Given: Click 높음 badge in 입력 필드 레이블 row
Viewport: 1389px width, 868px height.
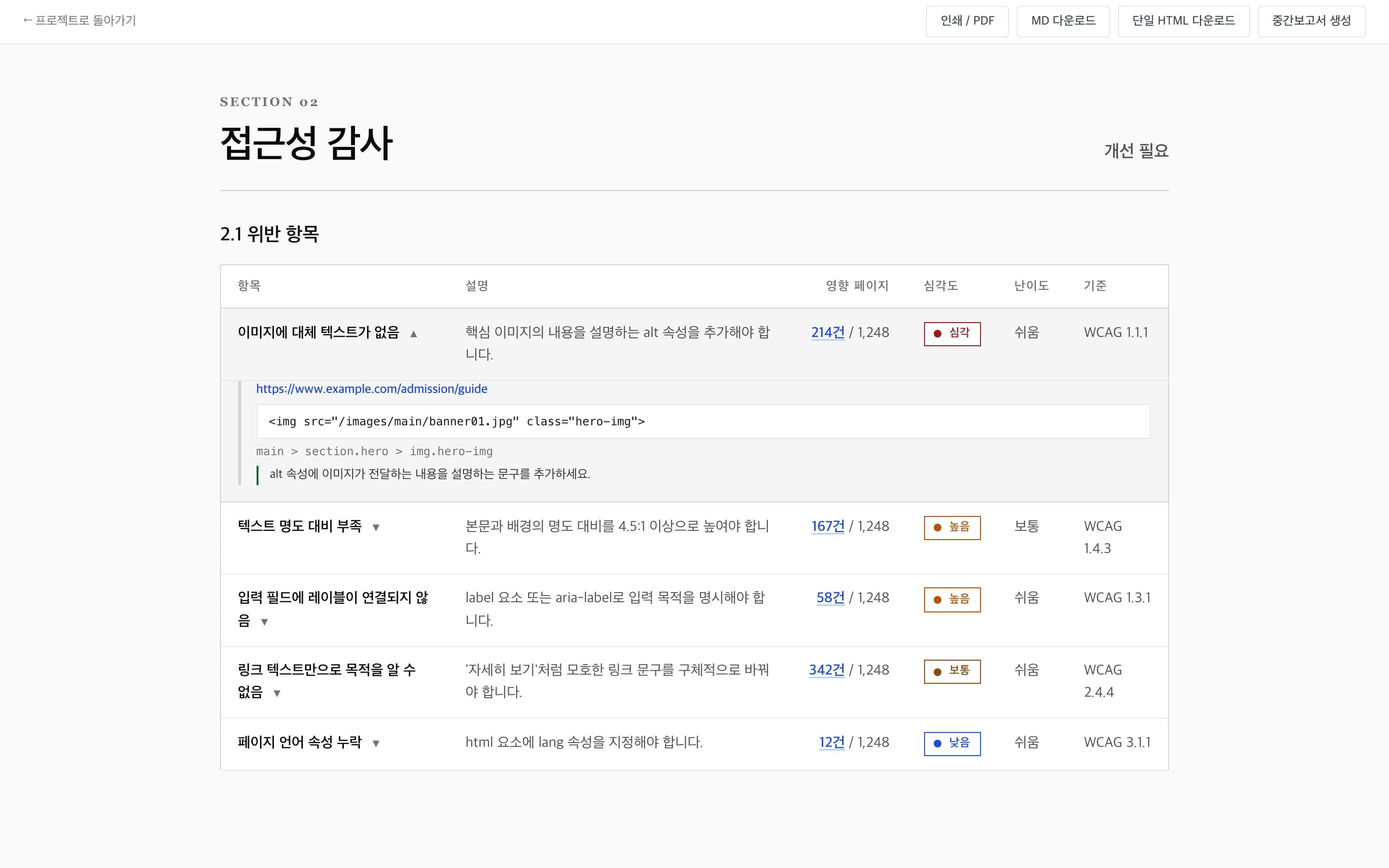Looking at the screenshot, I should click(952, 600).
